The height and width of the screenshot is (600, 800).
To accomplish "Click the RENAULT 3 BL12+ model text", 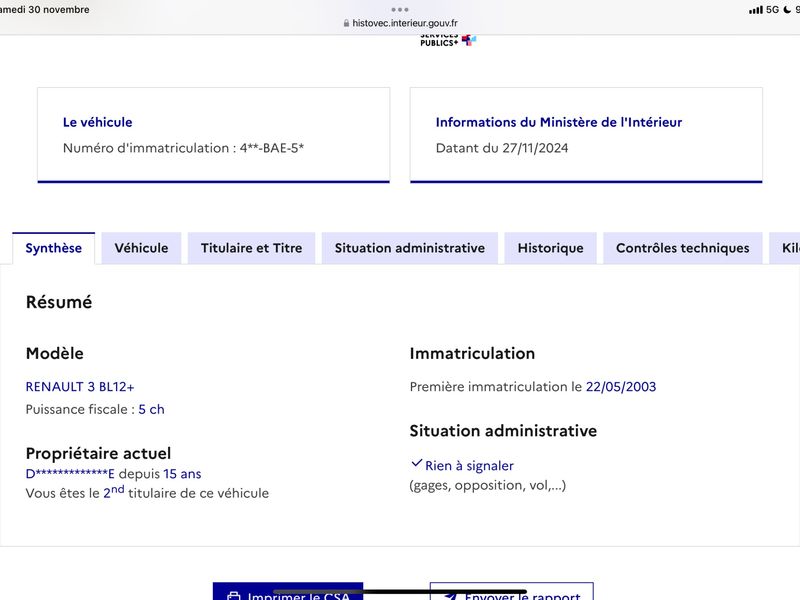I will [80, 387].
